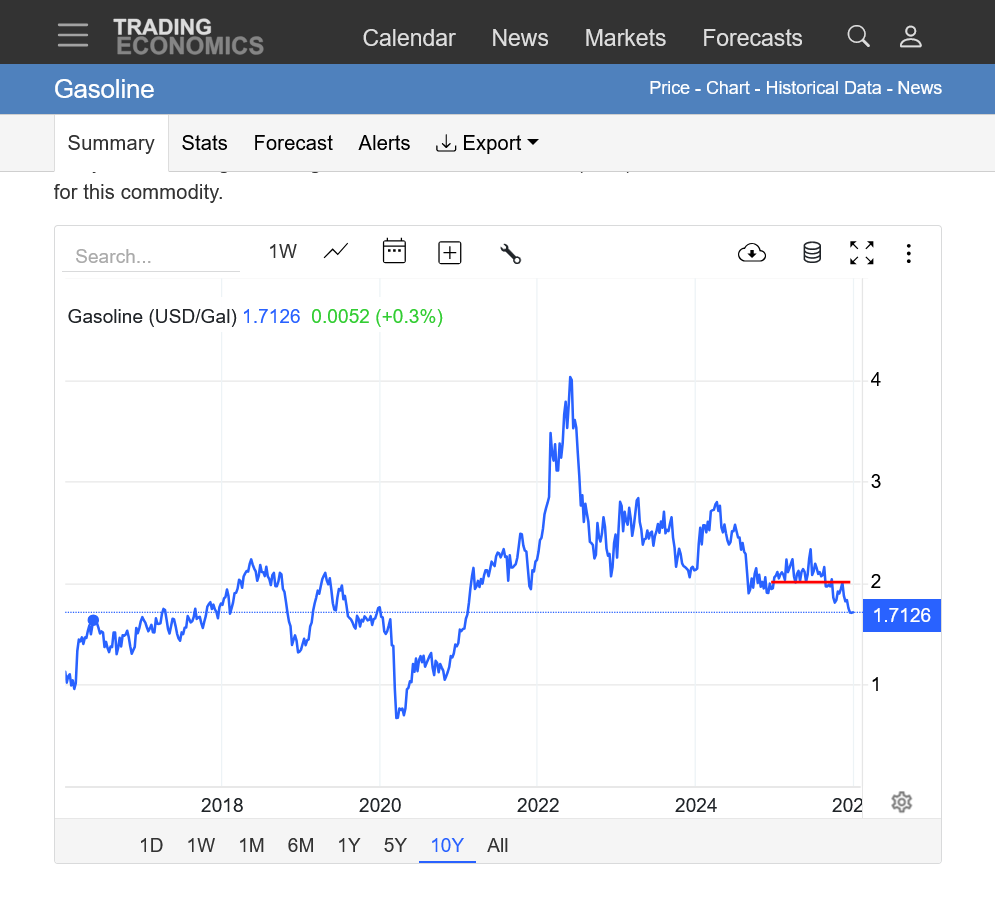Expand the Export dropdown
Viewport: 995px width, 902px height.
point(488,143)
